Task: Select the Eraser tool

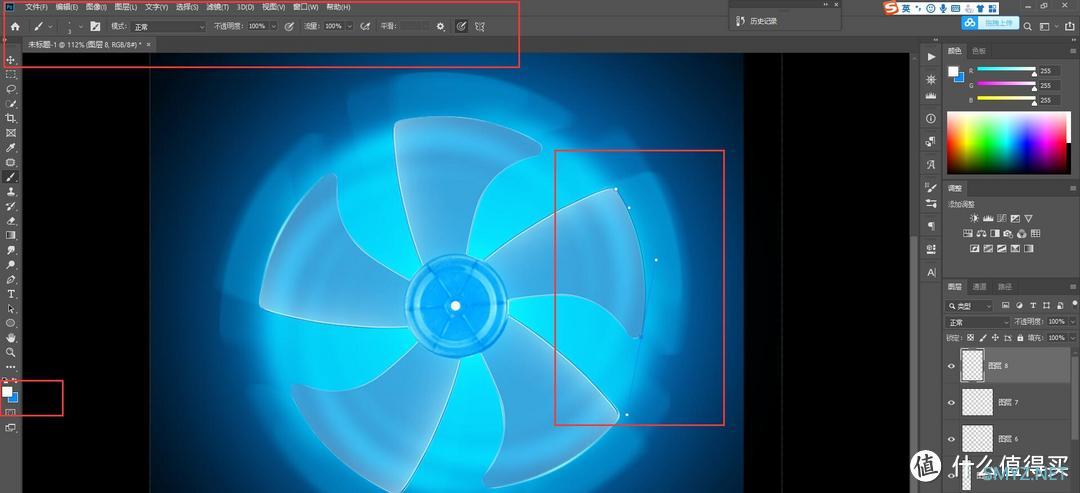Action: click(11, 221)
